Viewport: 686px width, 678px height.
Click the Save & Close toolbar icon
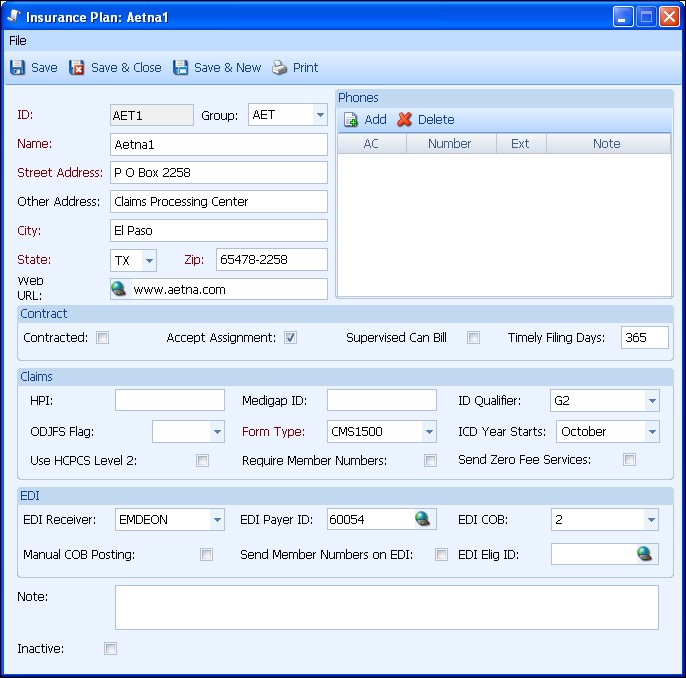(77, 68)
